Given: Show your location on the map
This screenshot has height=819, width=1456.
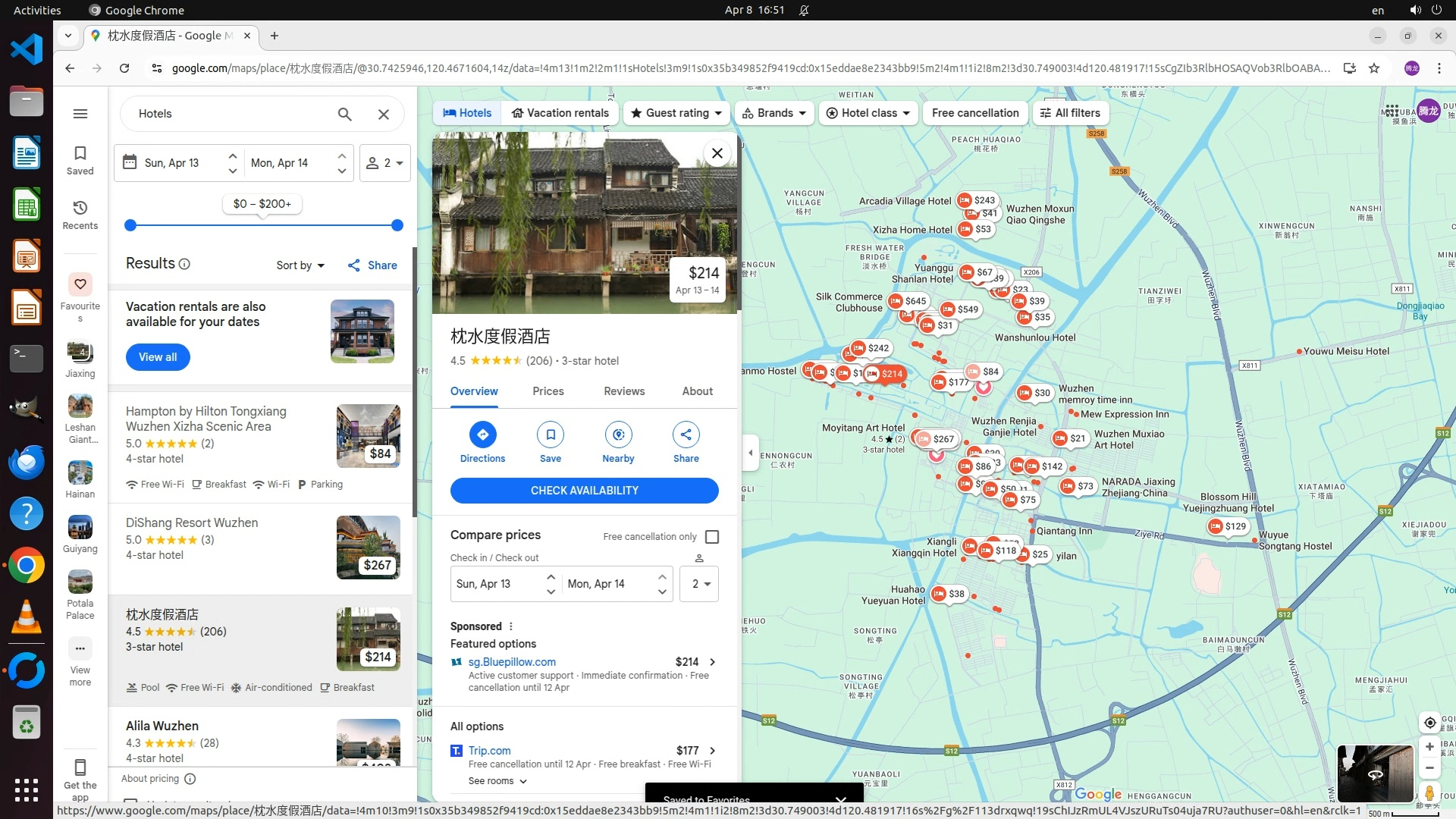Looking at the screenshot, I should point(1429,722).
